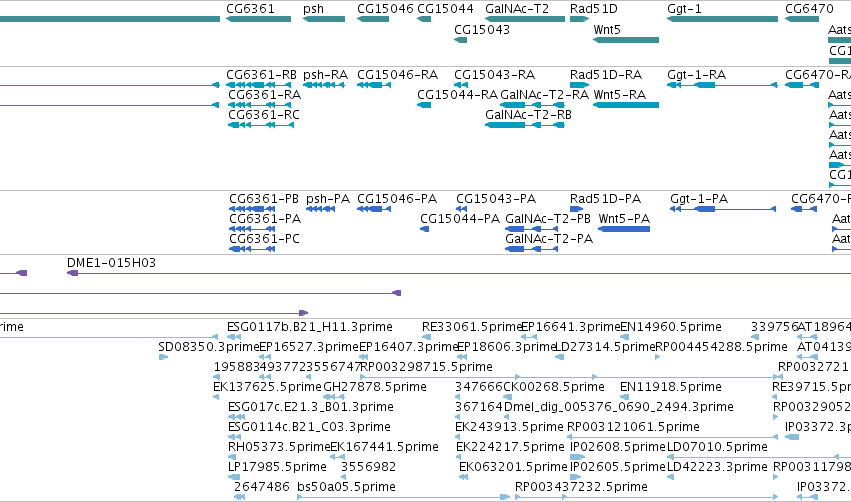Click the CG6470 gene label
This screenshot has width=851, height=502.
point(809,9)
